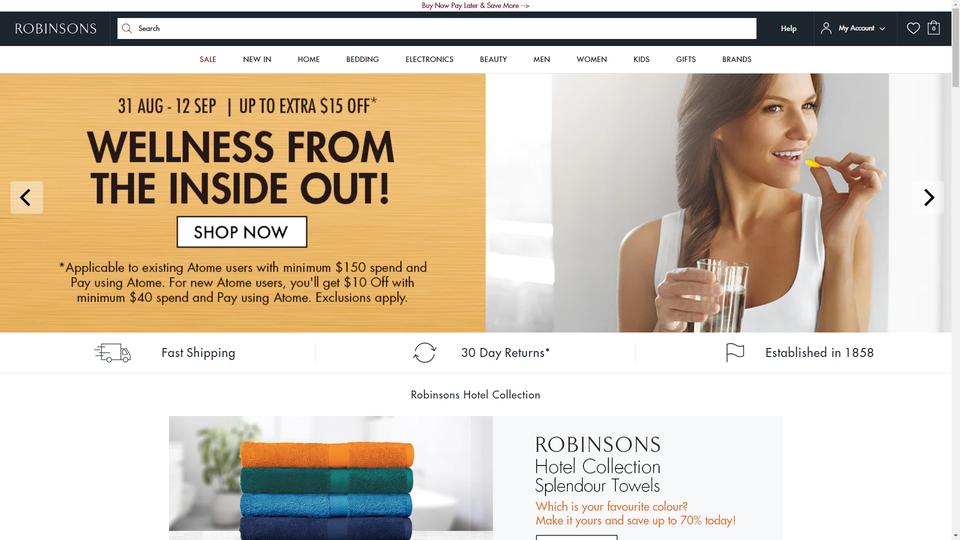
Task: Click the Robinsons logo
Action: (x=56, y=29)
